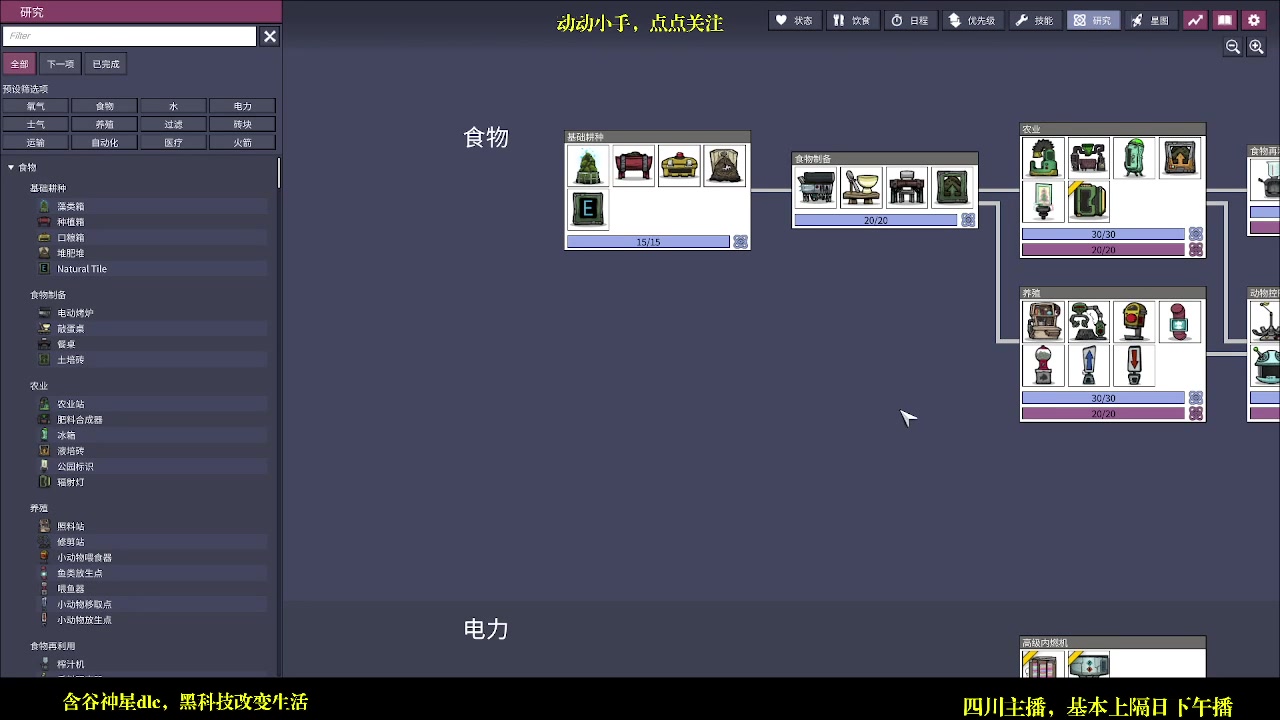Click the park sign icon in 农业 card
The image size is (1280, 720).
(x=1043, y=201)
